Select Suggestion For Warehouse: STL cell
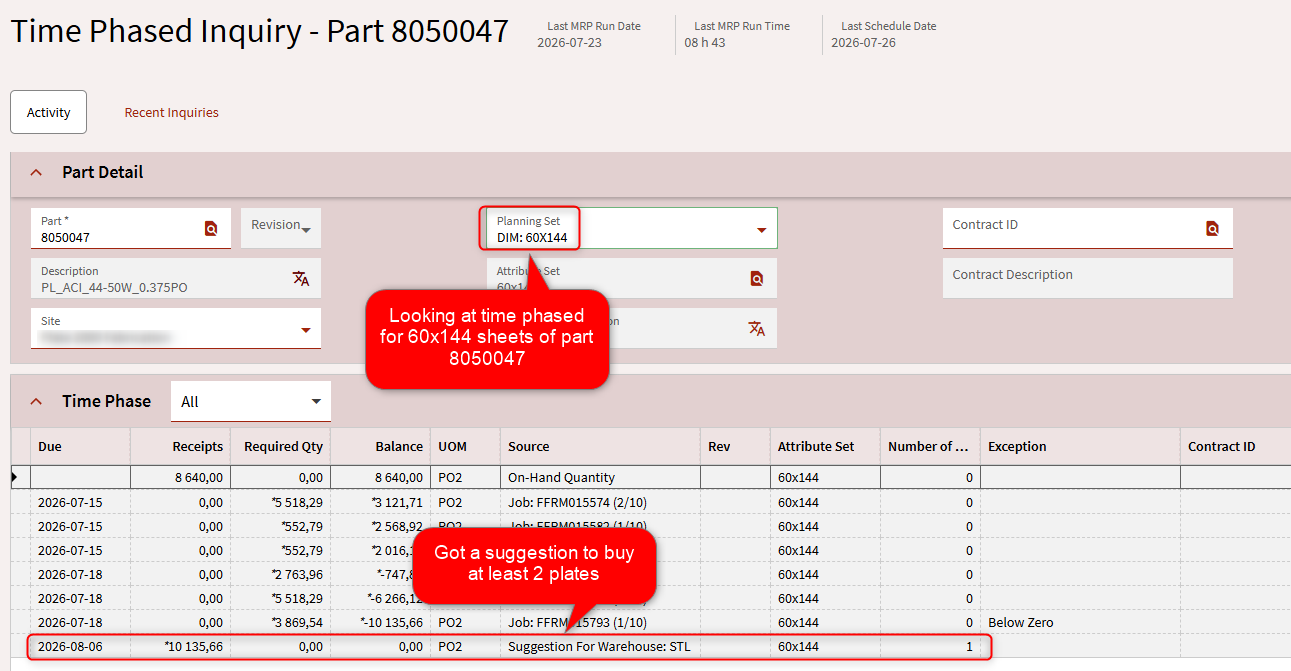 [x=600, y=647]
